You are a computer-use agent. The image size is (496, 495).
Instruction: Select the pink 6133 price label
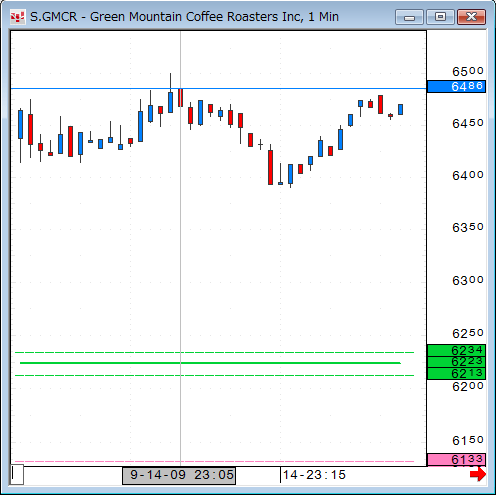point(456,460)
